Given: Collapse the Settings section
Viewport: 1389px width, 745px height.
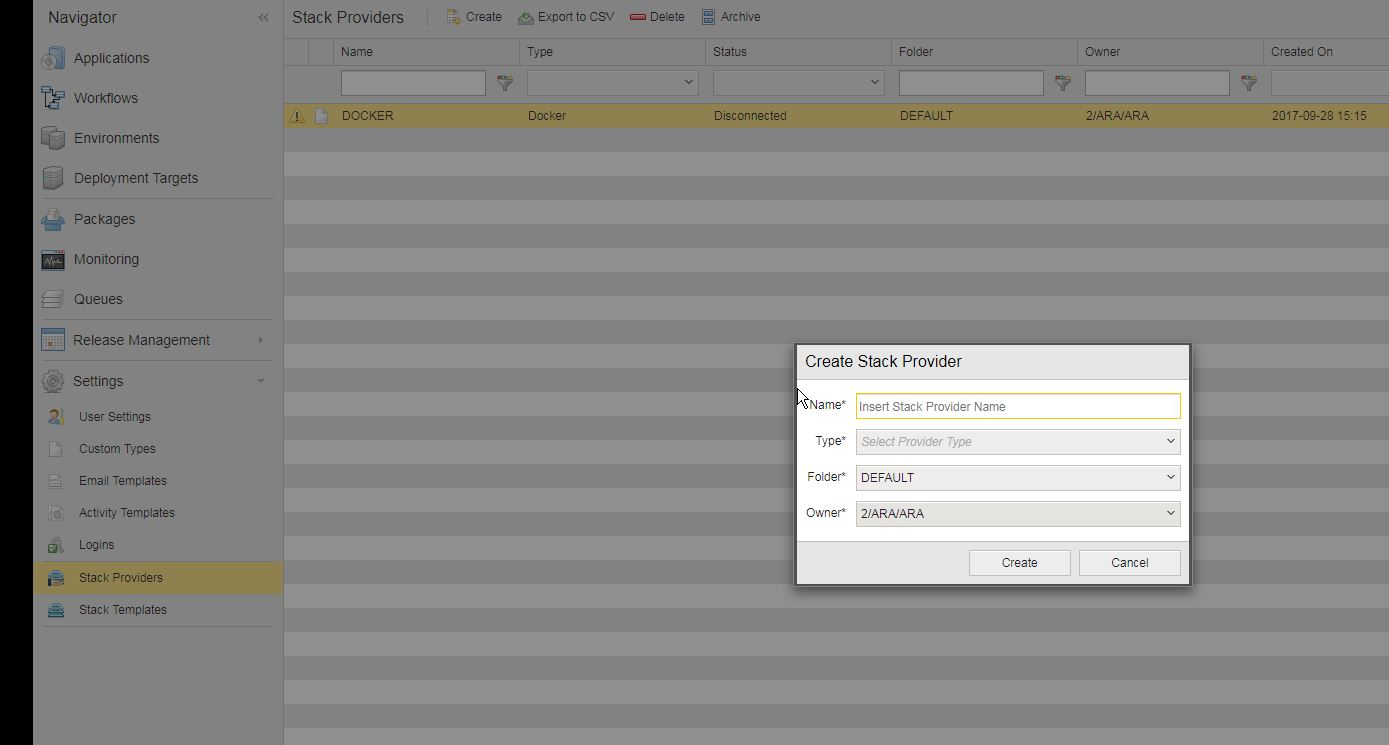Looking at the screenshot, I should [261, 381].
